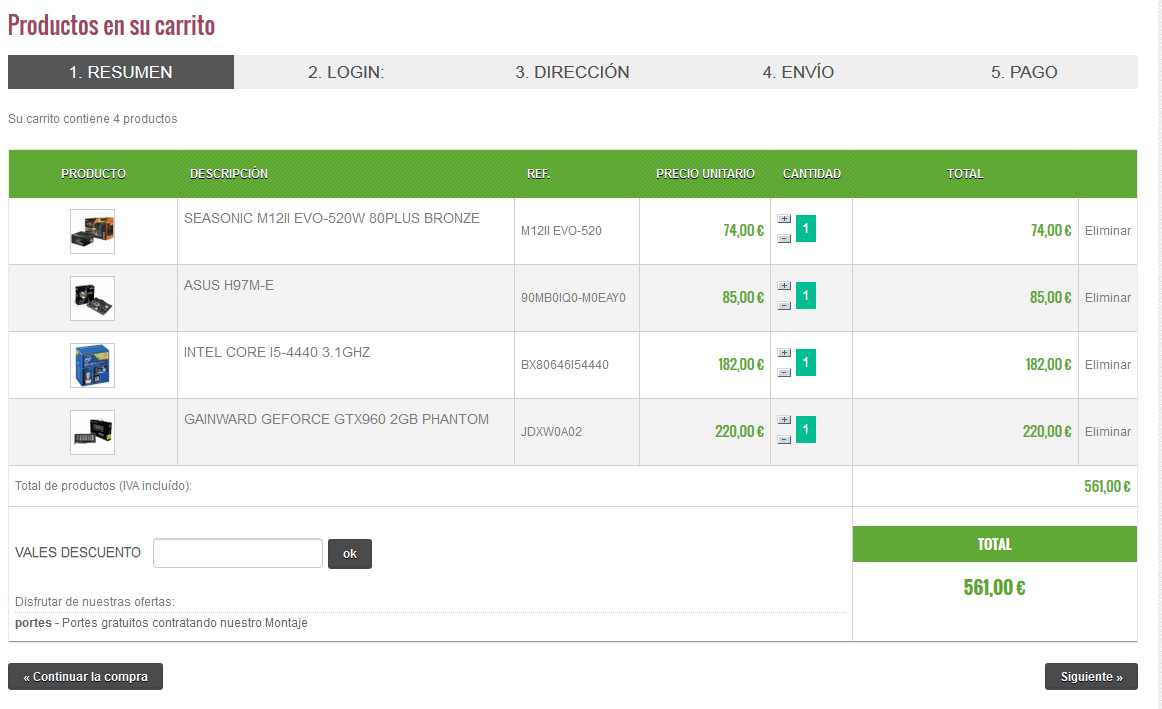This screenshot has width=1162, height=709.
Task: Select reference text M12II EVO-520
Action: (x=561, y=230)
